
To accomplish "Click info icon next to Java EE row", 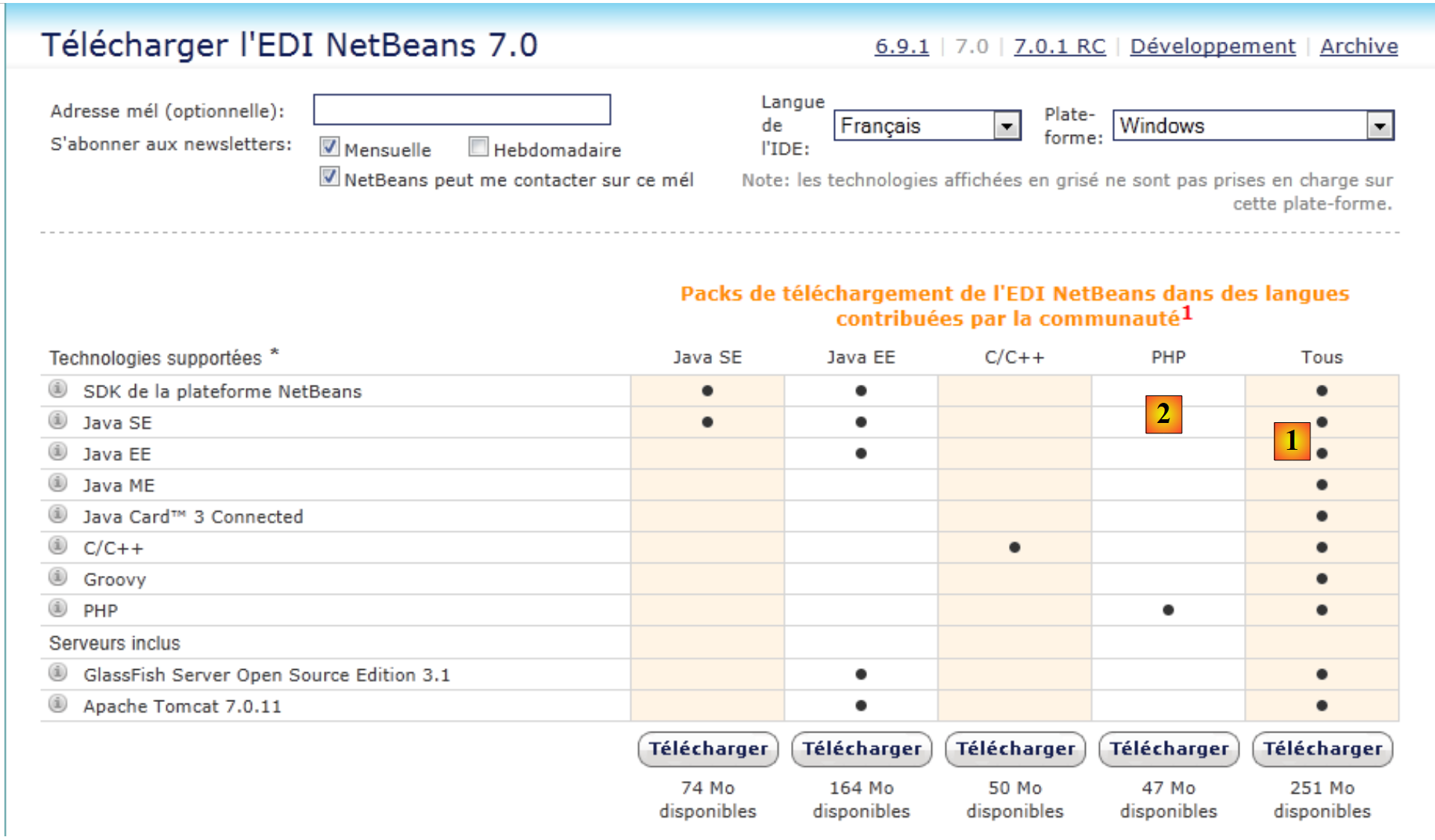I will [57, 451].
